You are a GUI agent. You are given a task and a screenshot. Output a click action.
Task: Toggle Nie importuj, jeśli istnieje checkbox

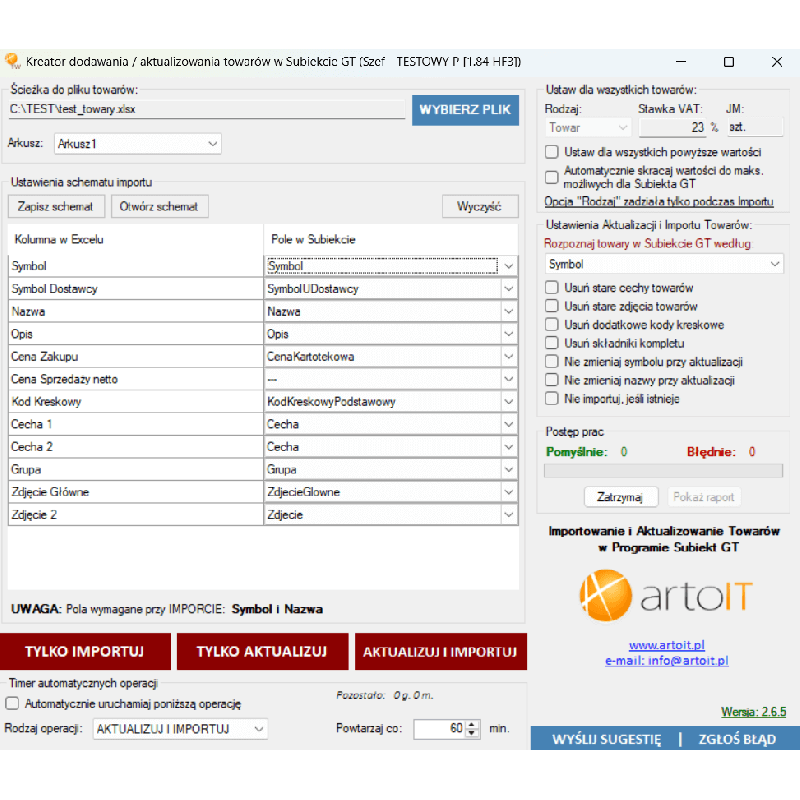tap(552, 398)
